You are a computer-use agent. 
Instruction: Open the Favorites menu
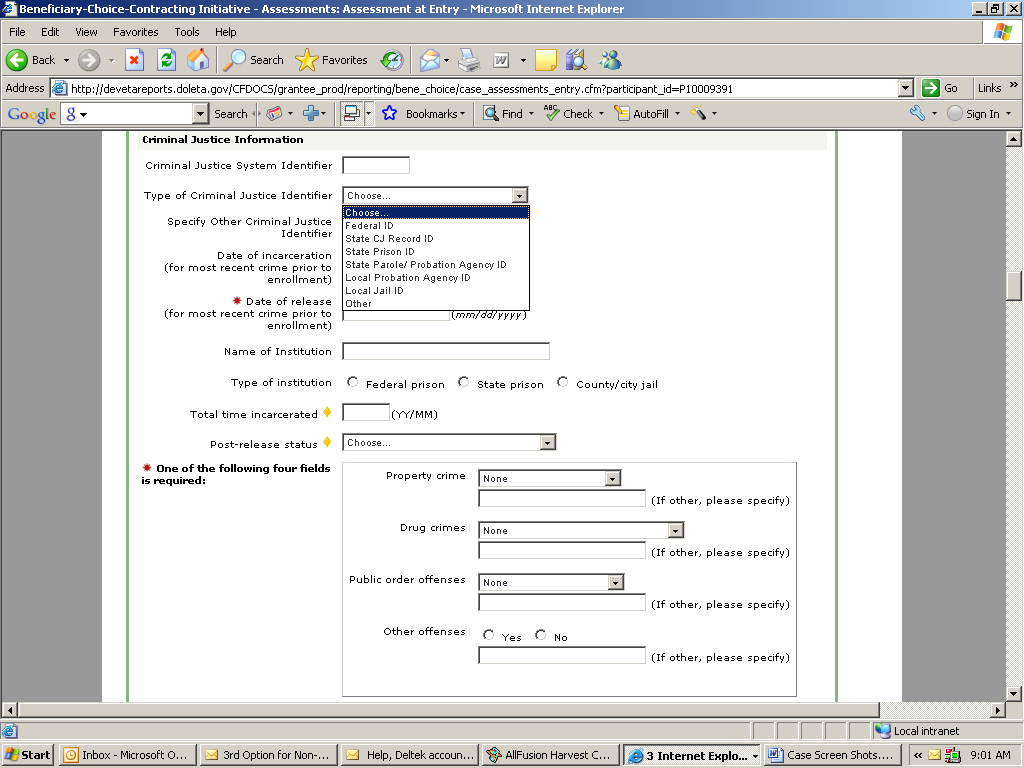(x=135, y=32)
